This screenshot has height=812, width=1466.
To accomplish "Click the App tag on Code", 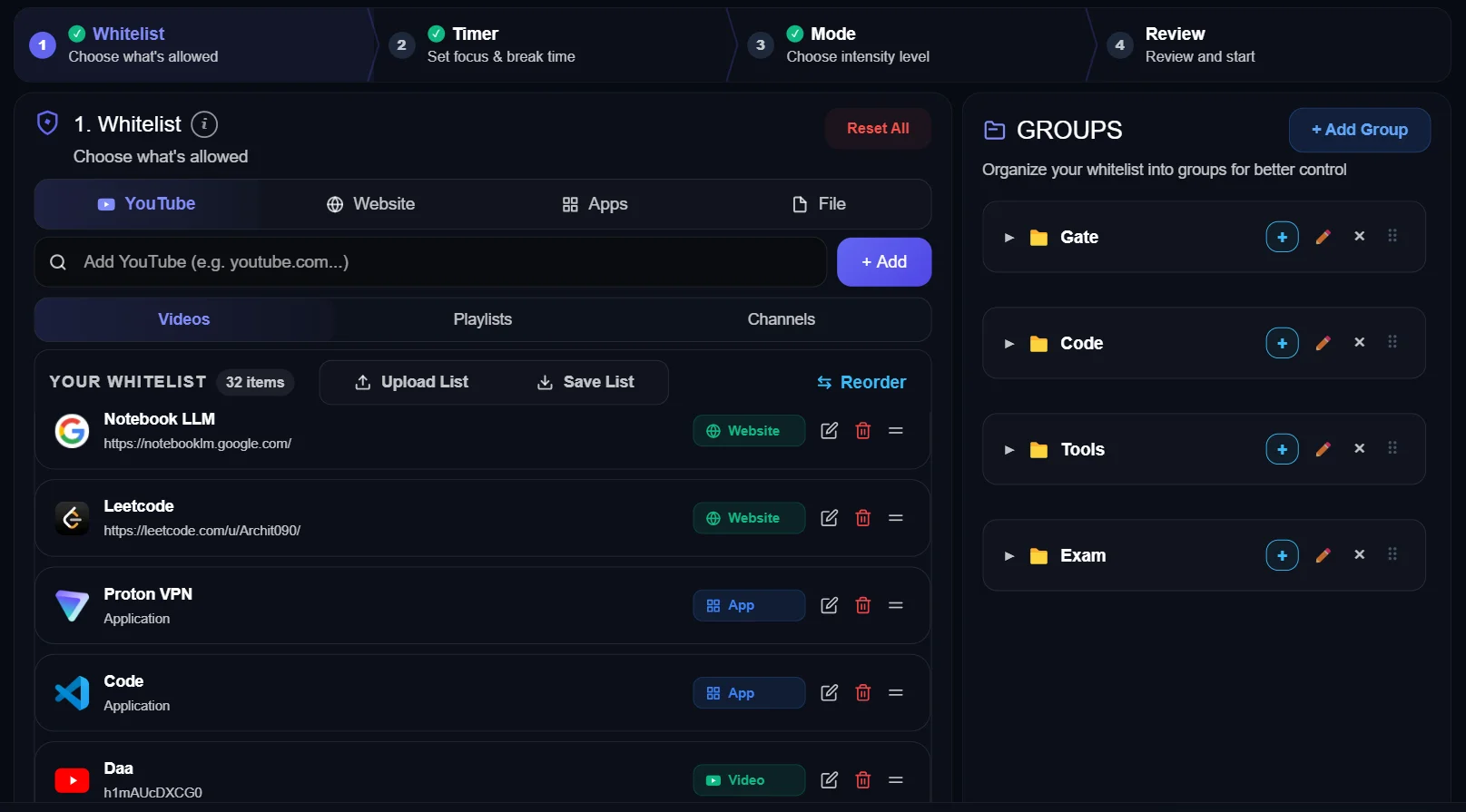I will [749, 693].
